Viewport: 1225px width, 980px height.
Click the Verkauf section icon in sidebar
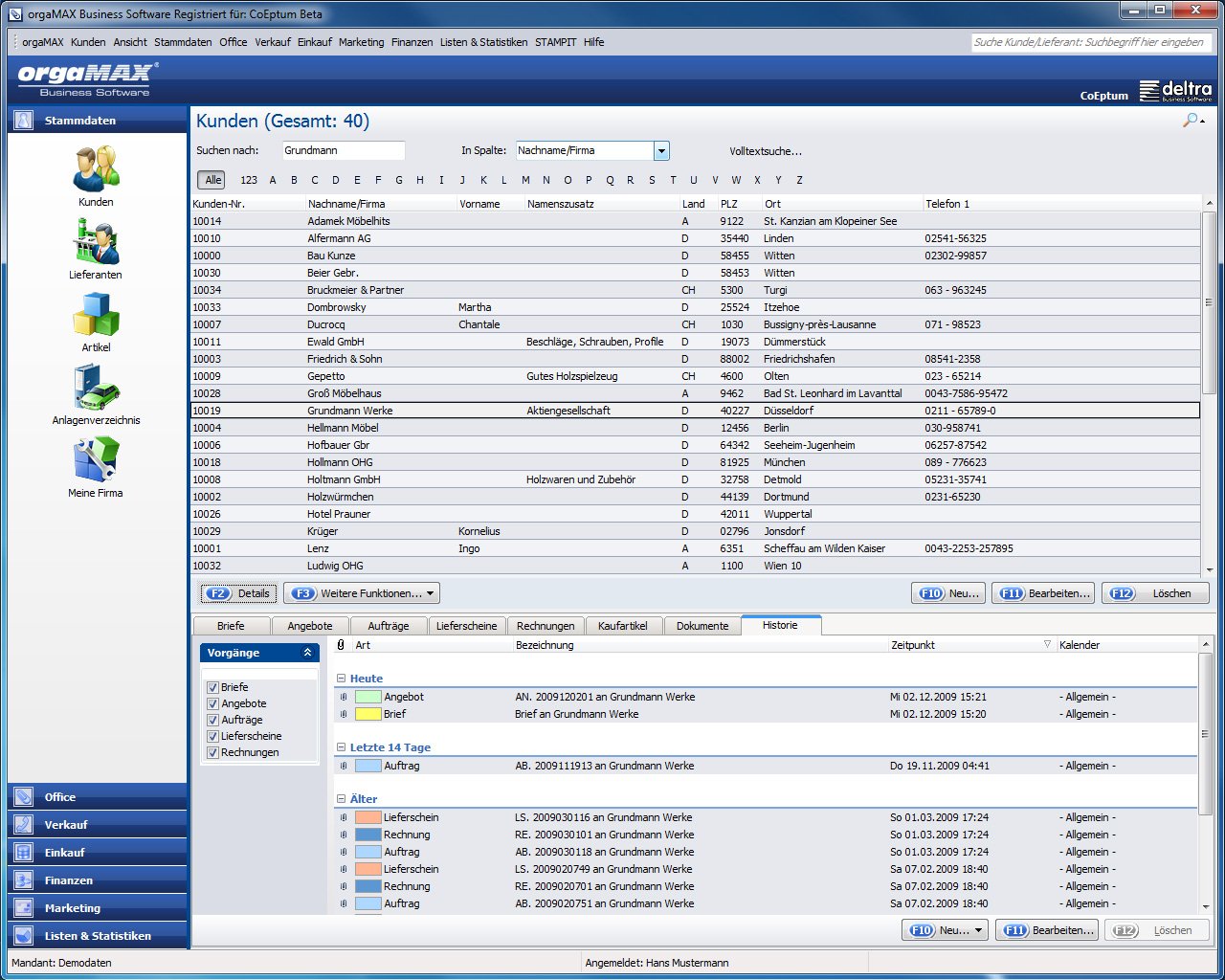tap(24, 825)
